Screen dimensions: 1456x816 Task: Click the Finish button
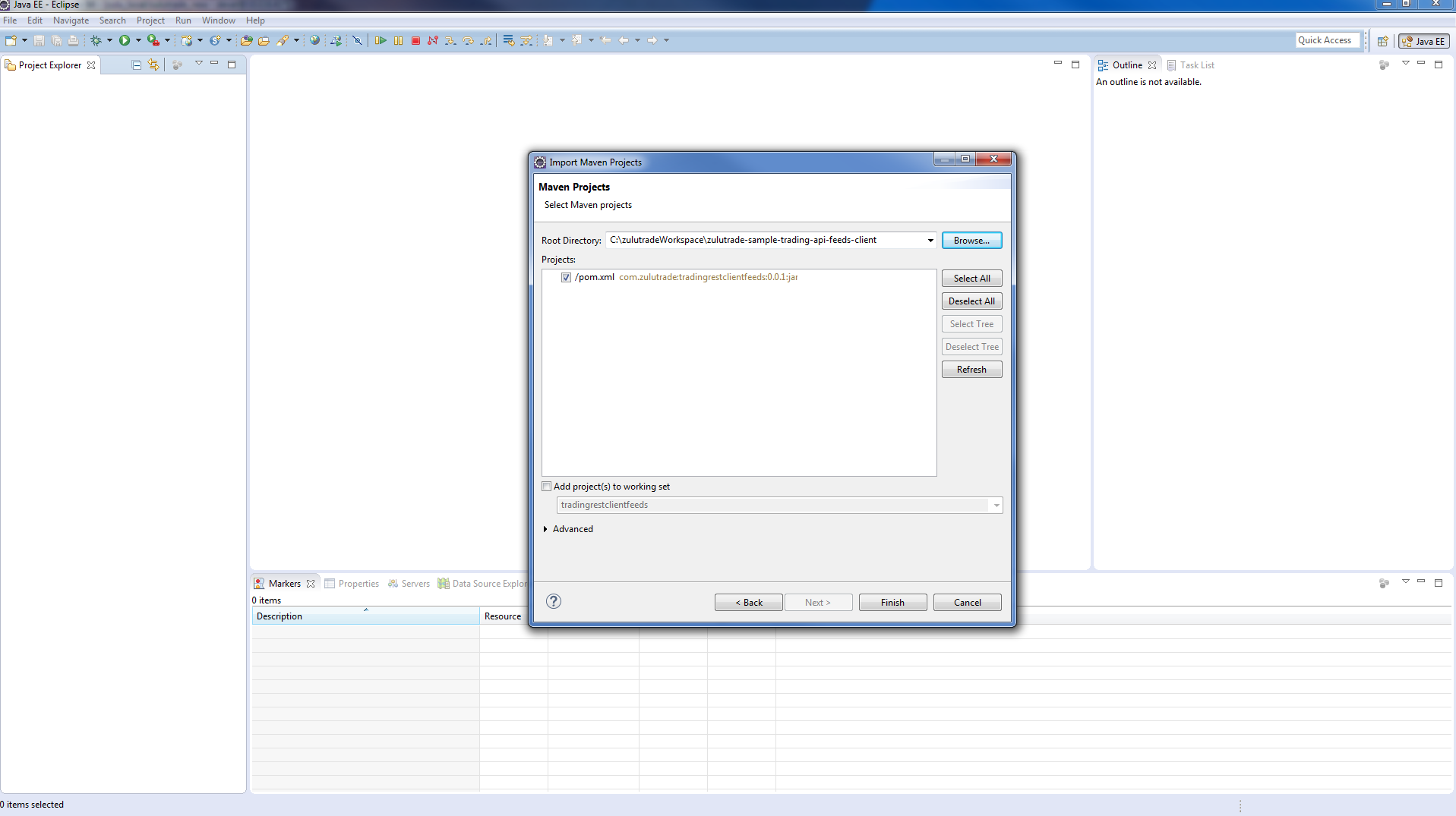point(892,603)
